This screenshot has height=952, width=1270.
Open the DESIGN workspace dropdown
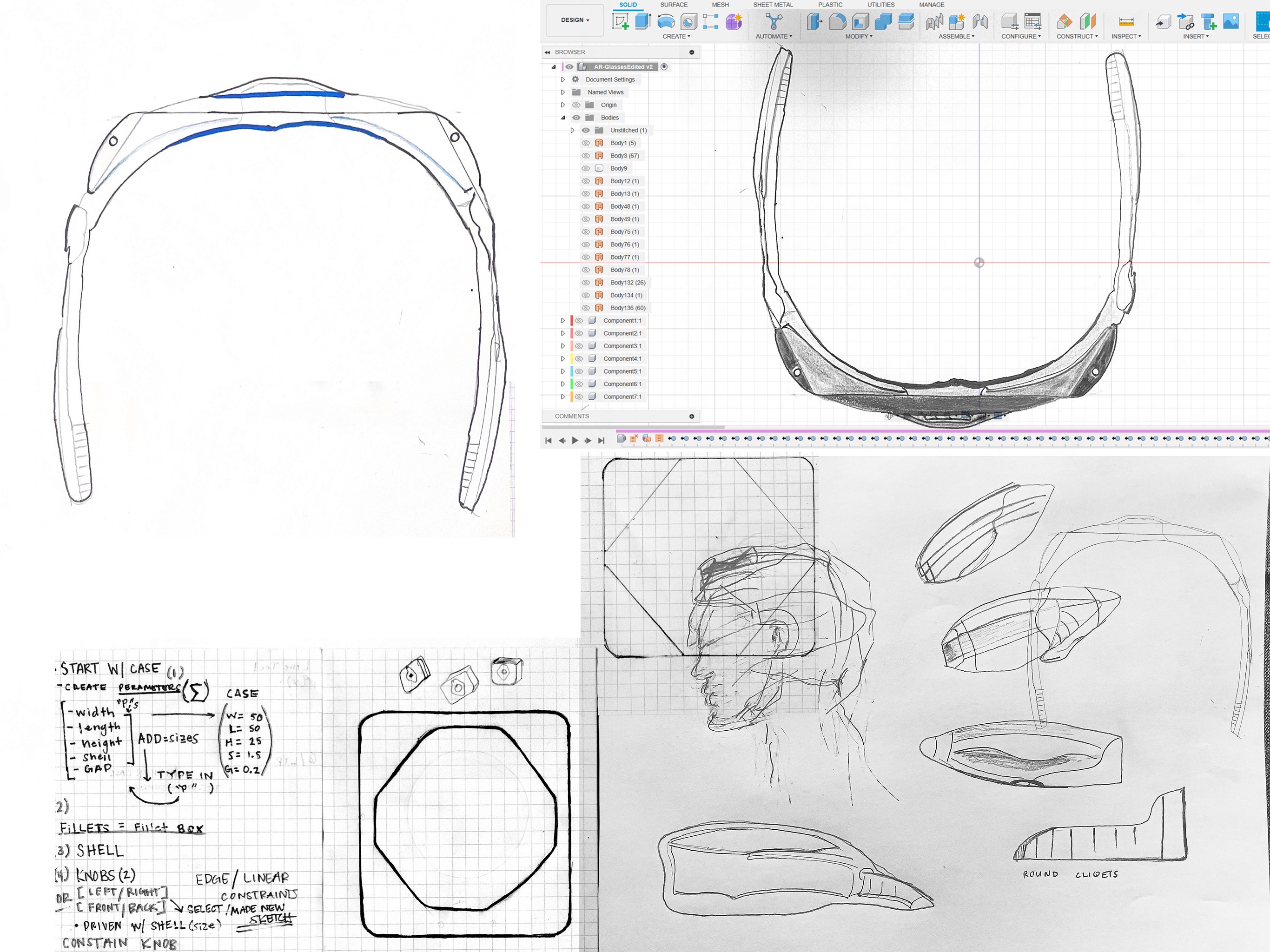pos(575,20)
